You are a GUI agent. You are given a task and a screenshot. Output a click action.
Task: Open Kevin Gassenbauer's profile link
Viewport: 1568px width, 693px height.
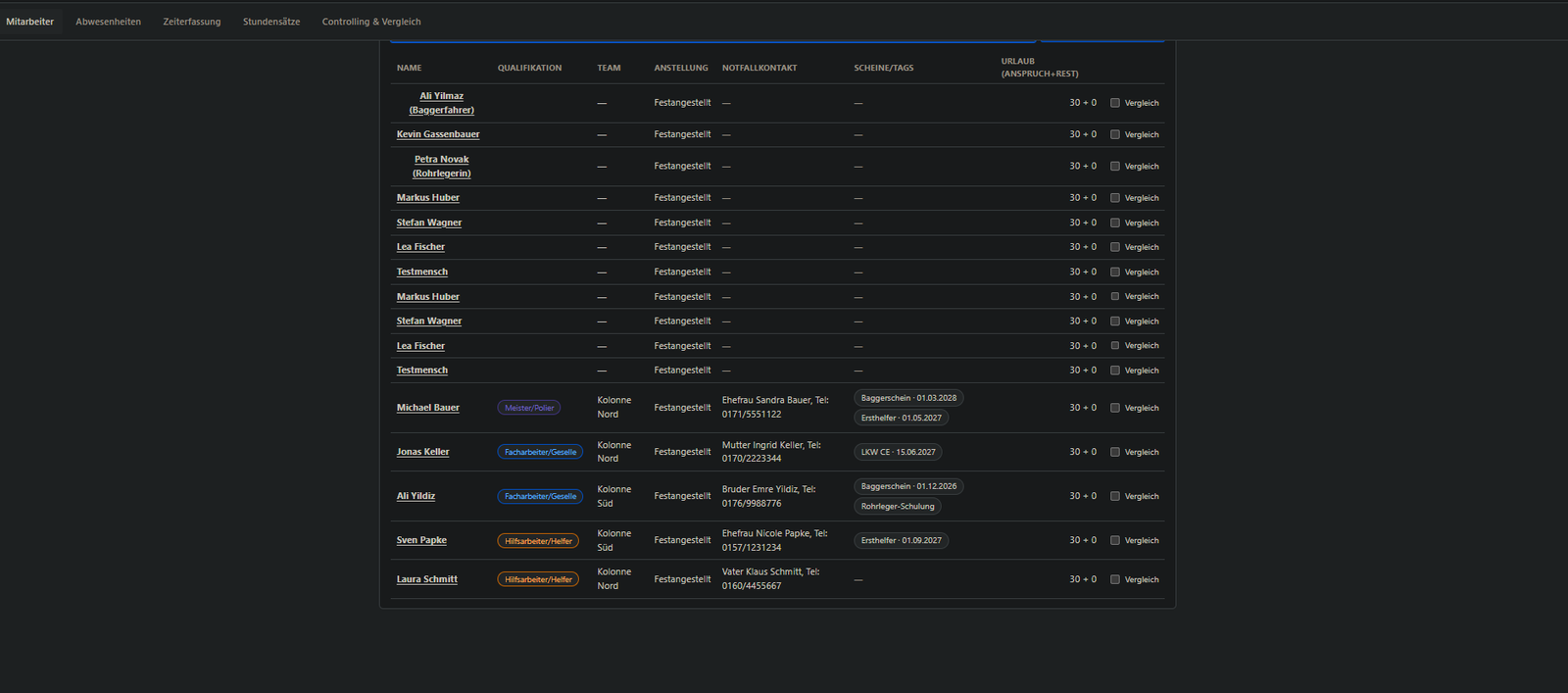[x=438, y=134]
